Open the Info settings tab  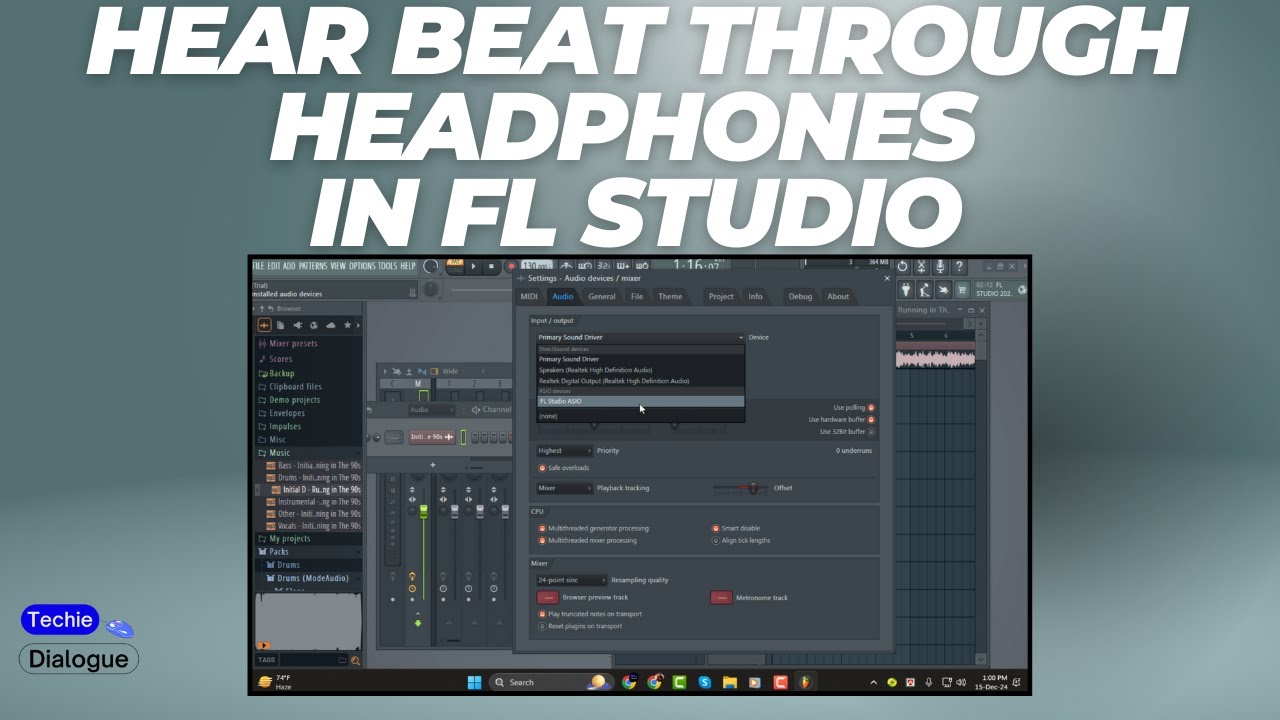coord(755,296)
